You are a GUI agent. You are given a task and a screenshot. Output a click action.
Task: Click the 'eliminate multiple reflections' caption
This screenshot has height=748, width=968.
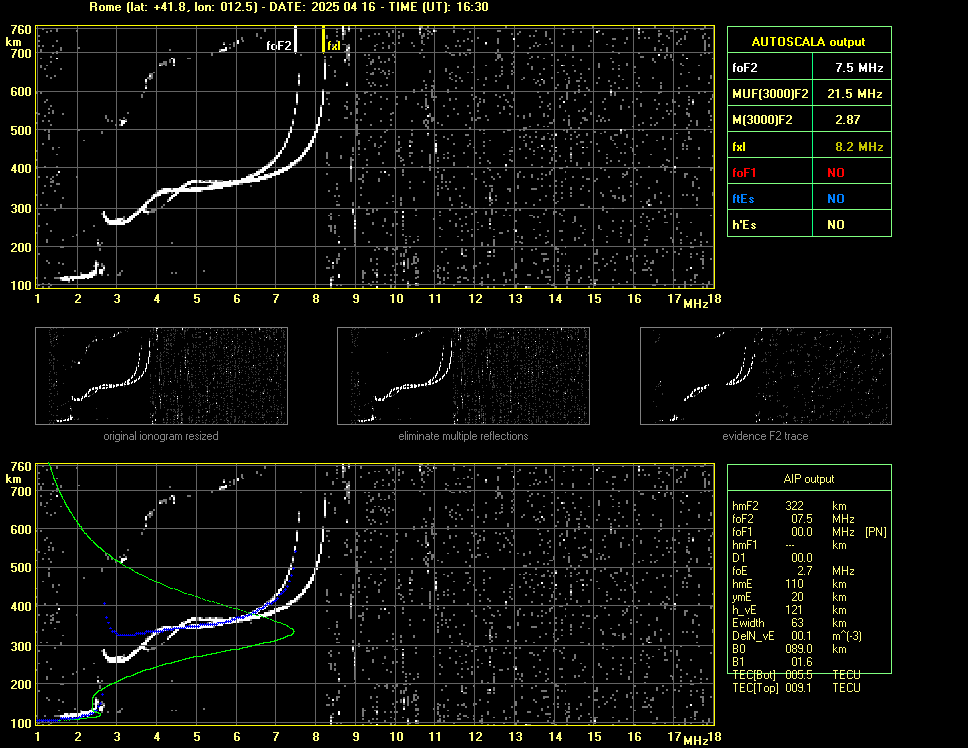coord(463,436)
